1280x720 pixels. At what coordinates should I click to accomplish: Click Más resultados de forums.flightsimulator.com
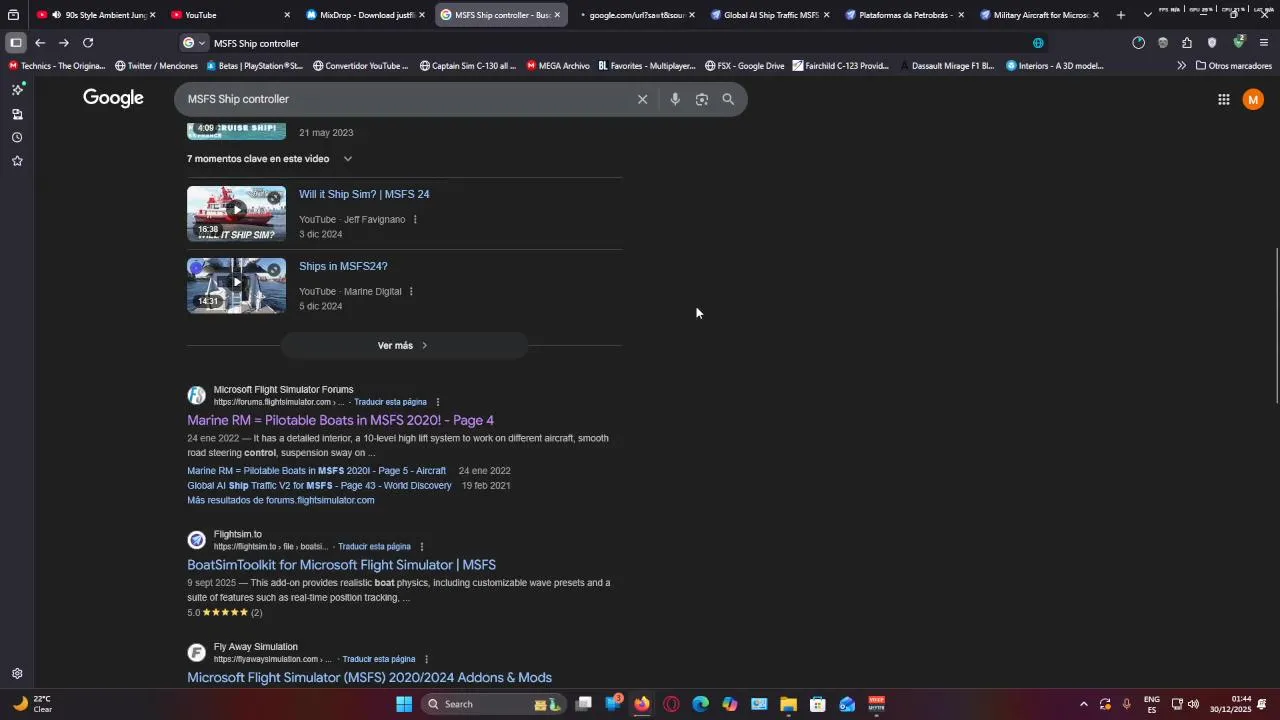coord(281,501)
